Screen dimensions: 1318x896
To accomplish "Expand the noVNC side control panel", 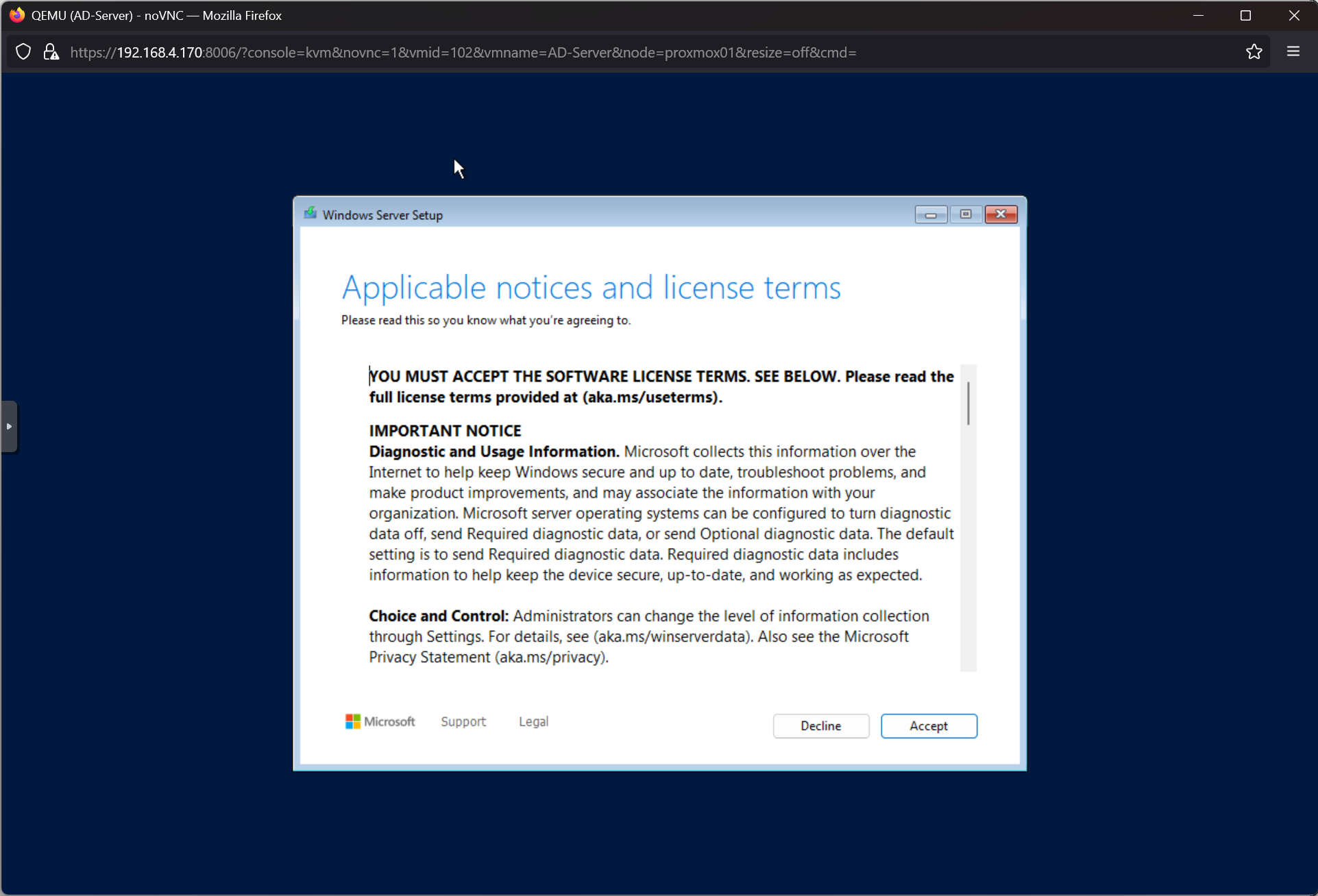I will (x=9, y=426).
